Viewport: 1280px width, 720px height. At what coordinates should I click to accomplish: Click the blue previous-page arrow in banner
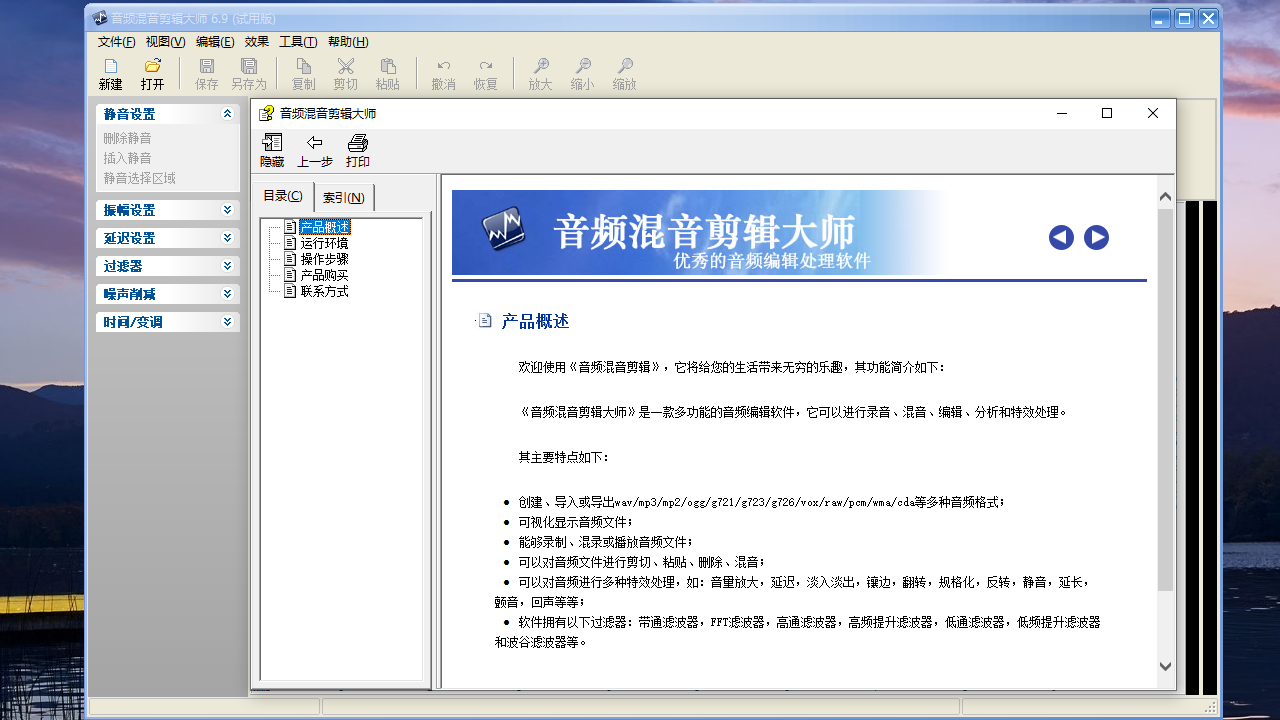[1061, 237]
